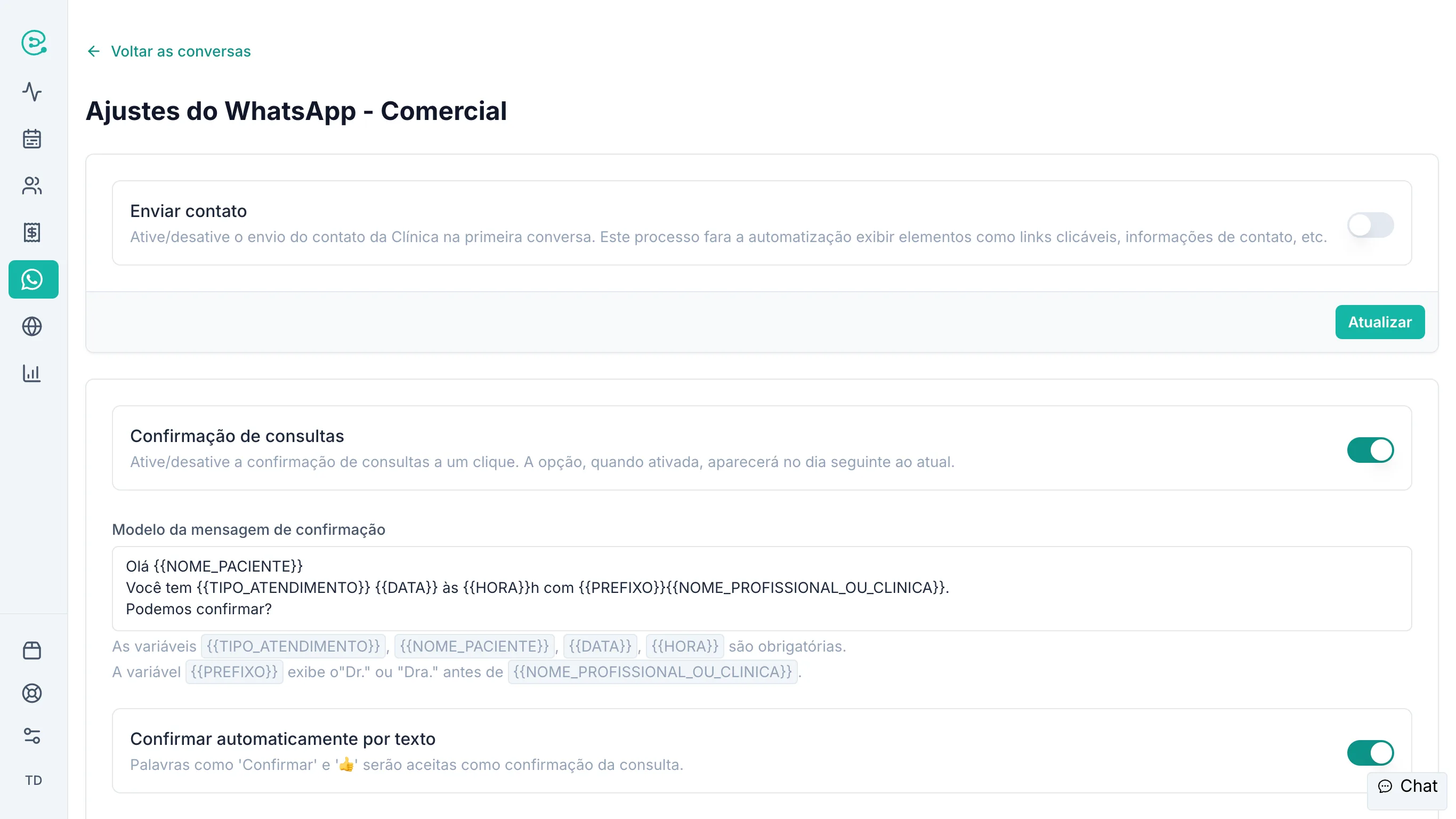Turn off Confirmar automaticamente por texto toggle

tap(1370, 753)
